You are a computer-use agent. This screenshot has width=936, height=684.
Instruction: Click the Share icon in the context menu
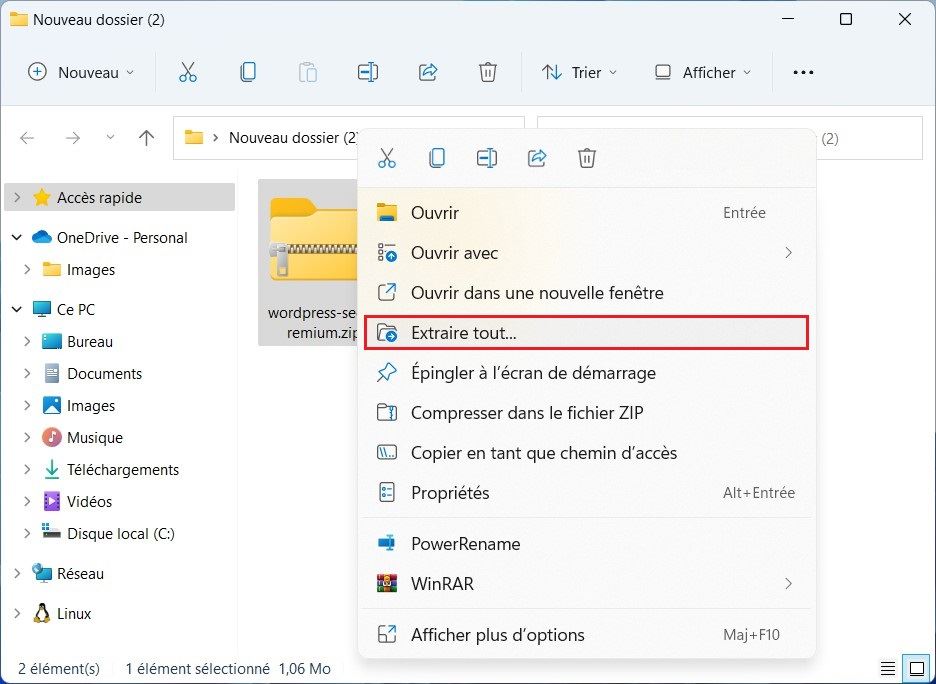pos(537,158)
